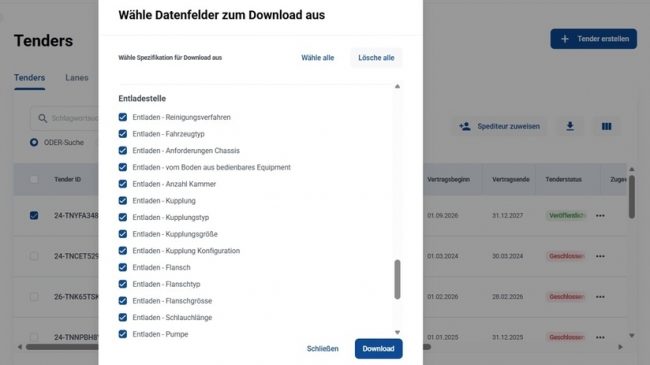Click Schließen to close dialog
Viewport: 650px width, 365px height.
[323, 349]
